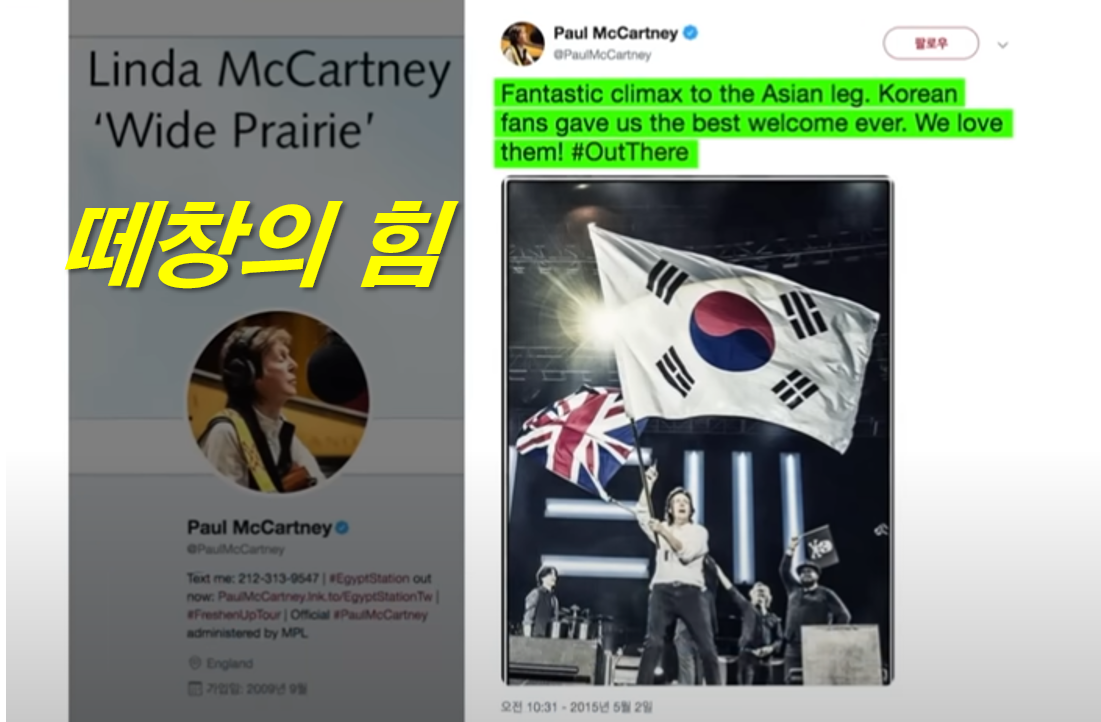Click the Linda McCartney 'Wide Prairie' header banner

click(267, 98)
